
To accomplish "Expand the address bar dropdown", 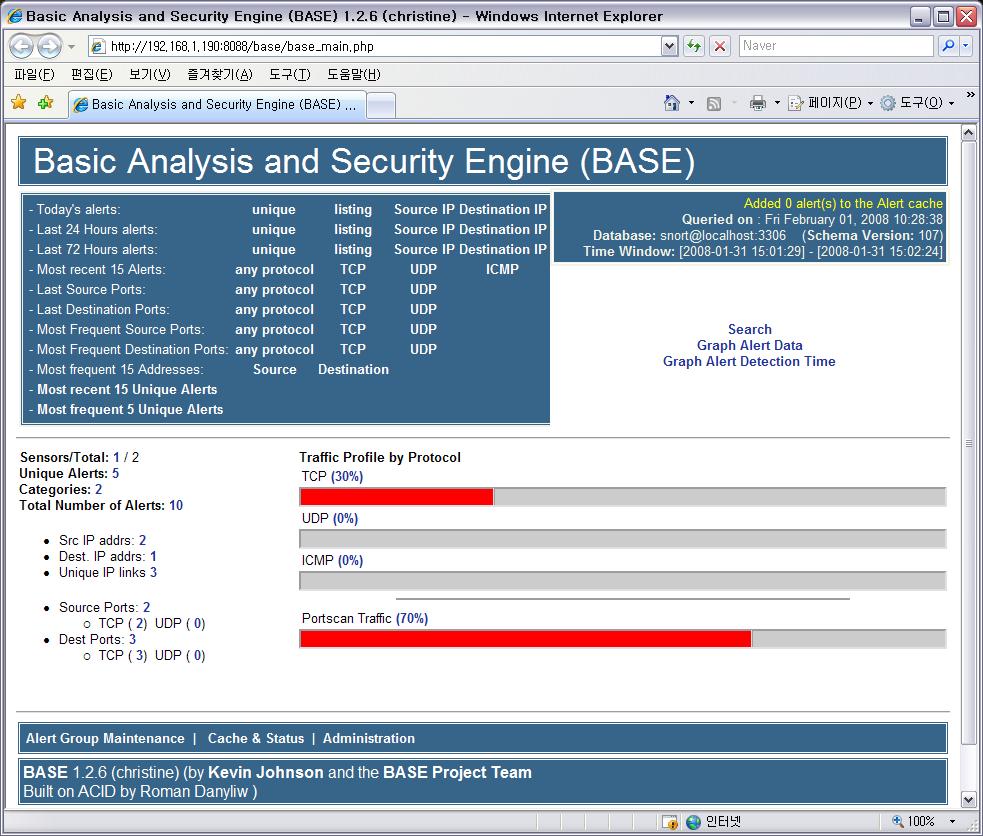I will click(670, 46).
